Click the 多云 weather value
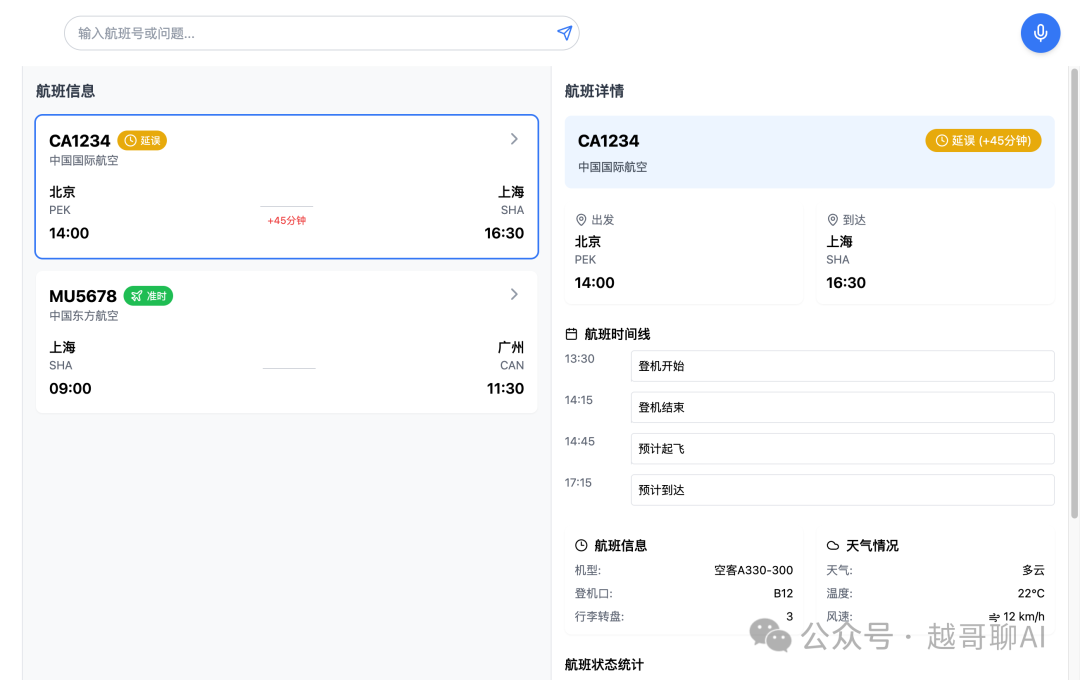The width and height of the screenshot is (1080, 680). tap(1033, 570)
